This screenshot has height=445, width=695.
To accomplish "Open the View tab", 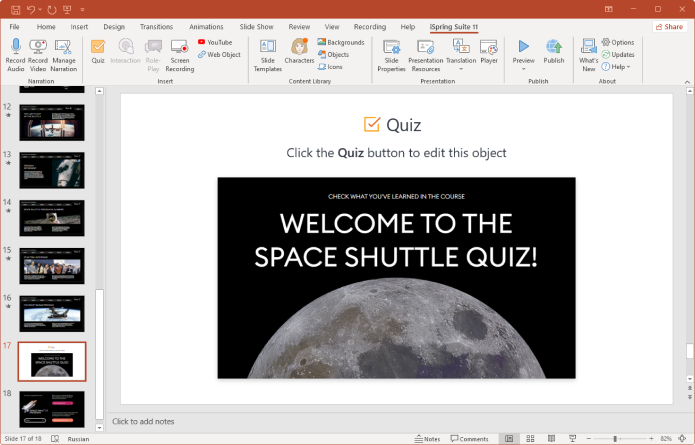I will [x=332, y=27].
